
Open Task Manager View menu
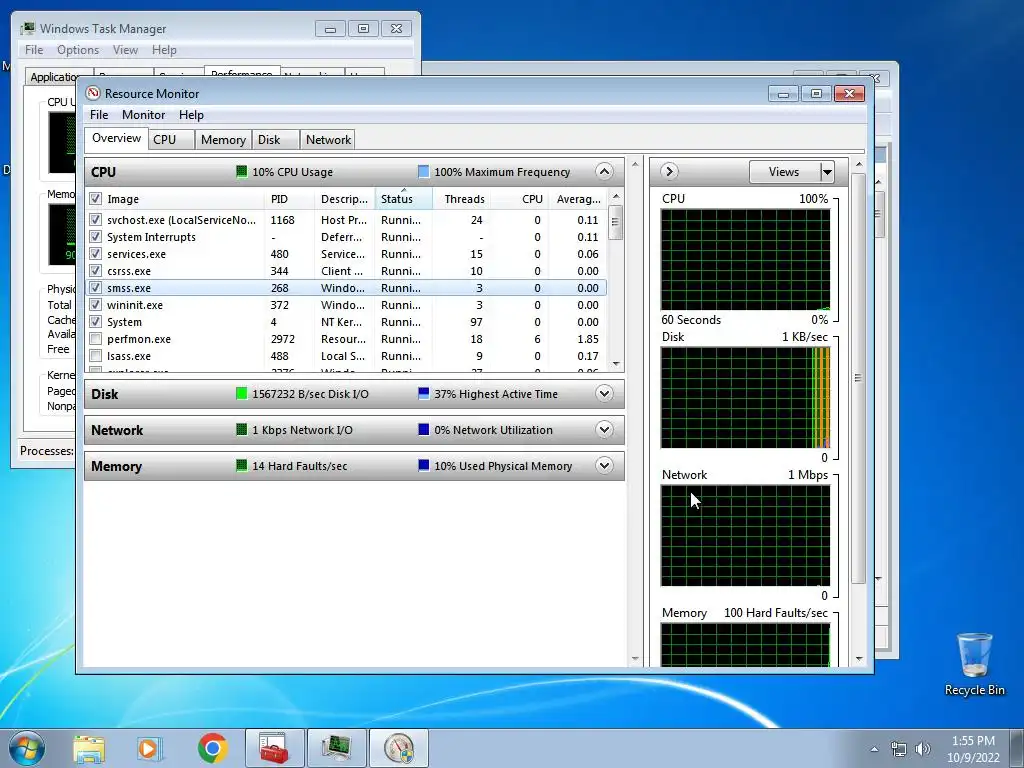coord(125,50)
